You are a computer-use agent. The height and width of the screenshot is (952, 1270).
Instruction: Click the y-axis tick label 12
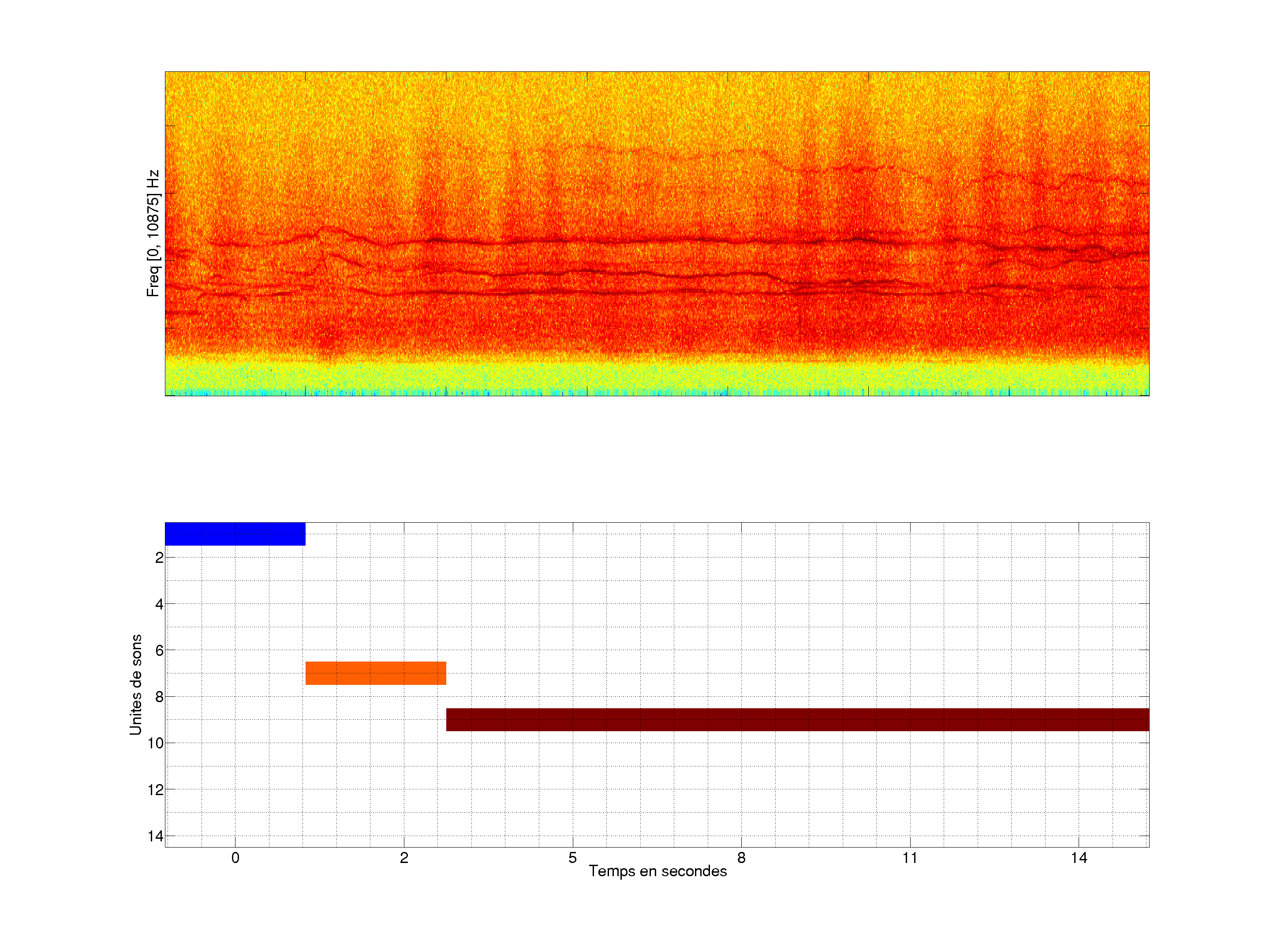[x=156, y=790]
